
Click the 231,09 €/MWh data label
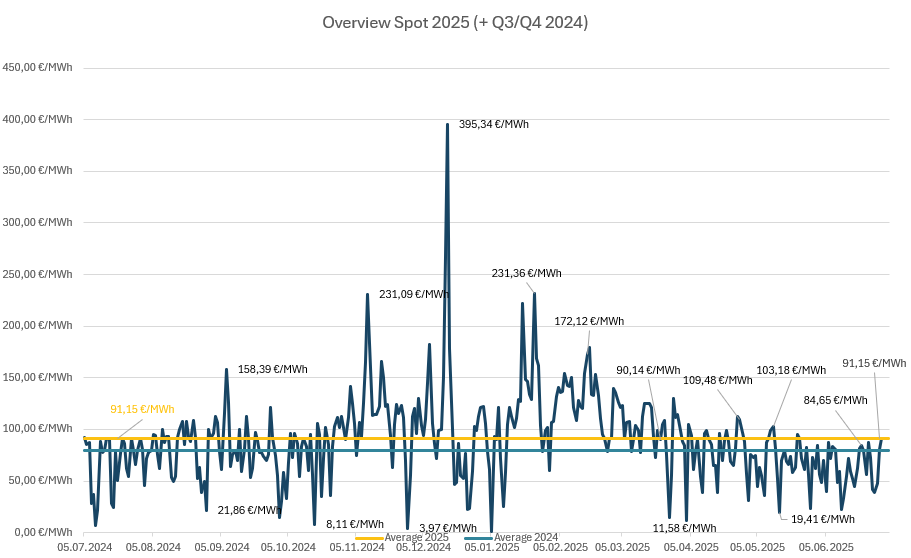413,294
